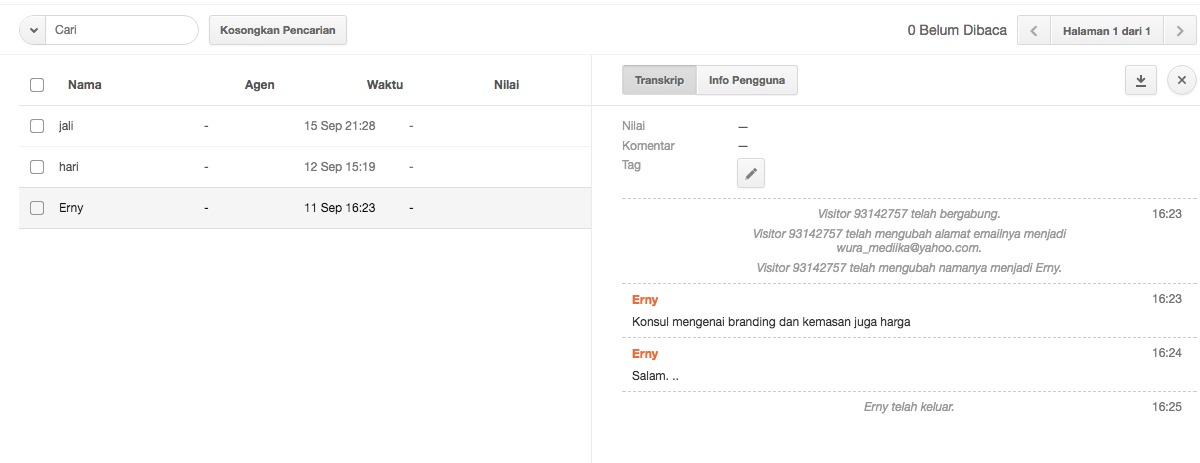Check the box for jali

point(37,126)
